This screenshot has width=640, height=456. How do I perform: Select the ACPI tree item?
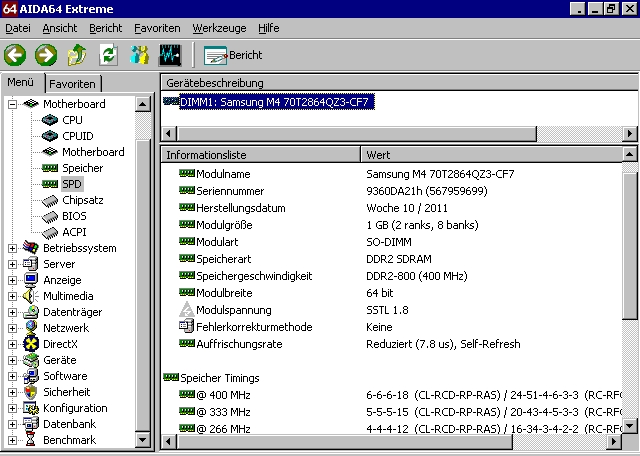[74, 232]
